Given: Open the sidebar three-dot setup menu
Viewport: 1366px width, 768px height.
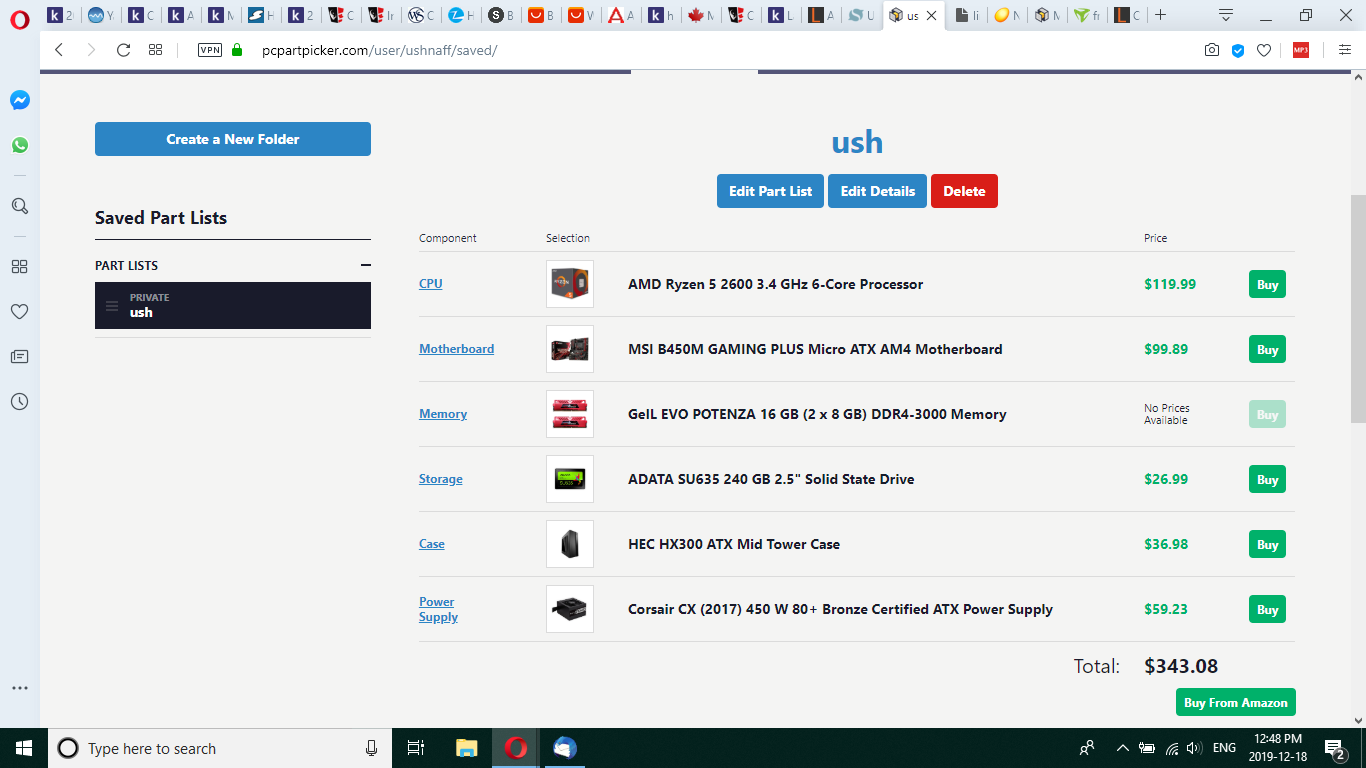Looking at the screenshot, I should [19, 688].
